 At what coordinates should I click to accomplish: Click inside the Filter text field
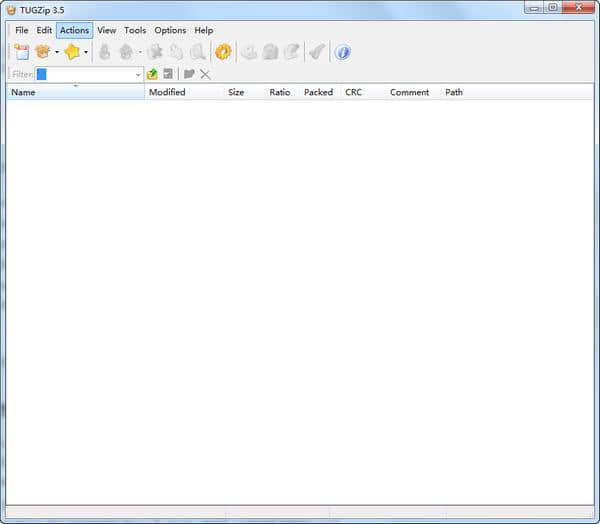88,74
